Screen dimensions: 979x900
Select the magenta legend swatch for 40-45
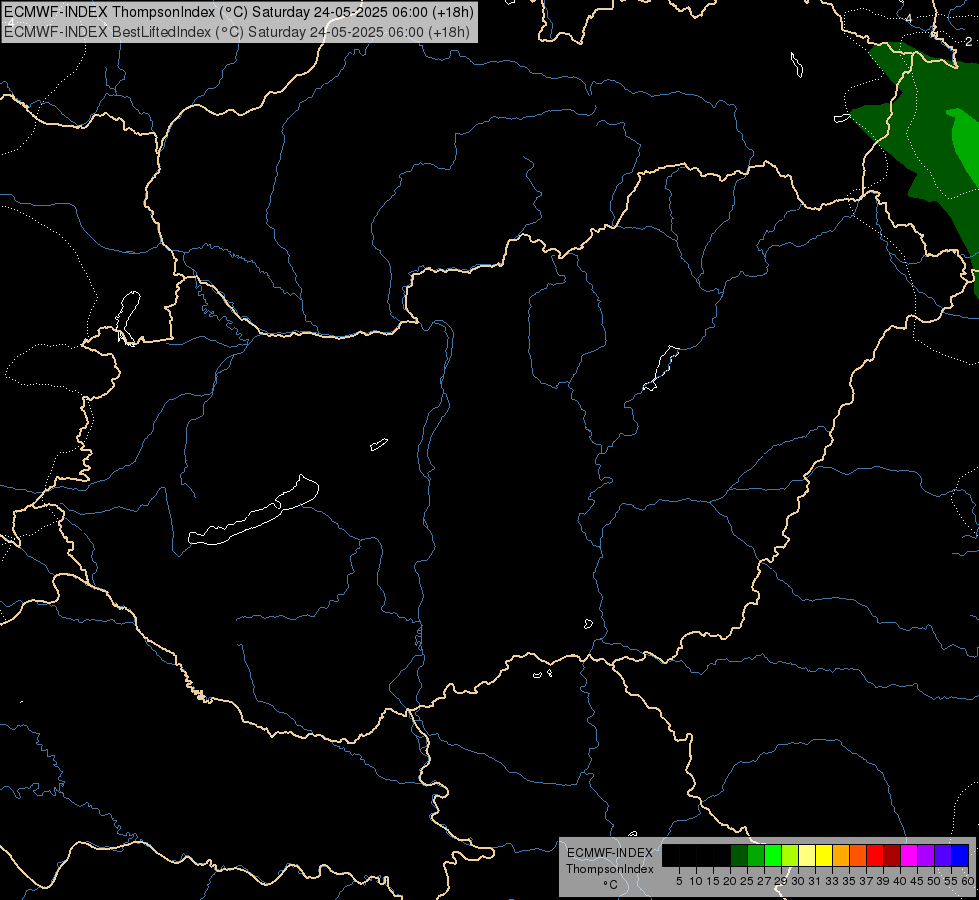tap(909, 855)
